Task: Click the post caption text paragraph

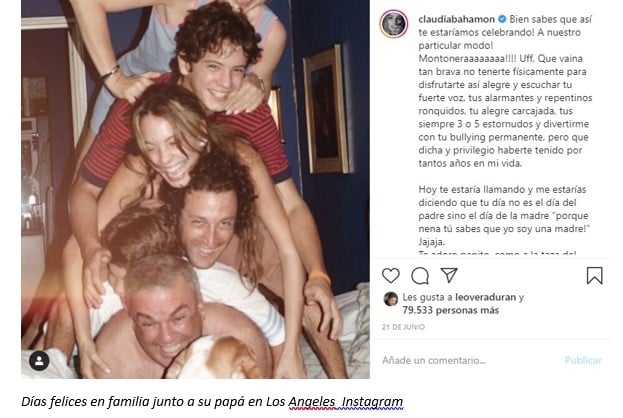Action: [505, 91]
